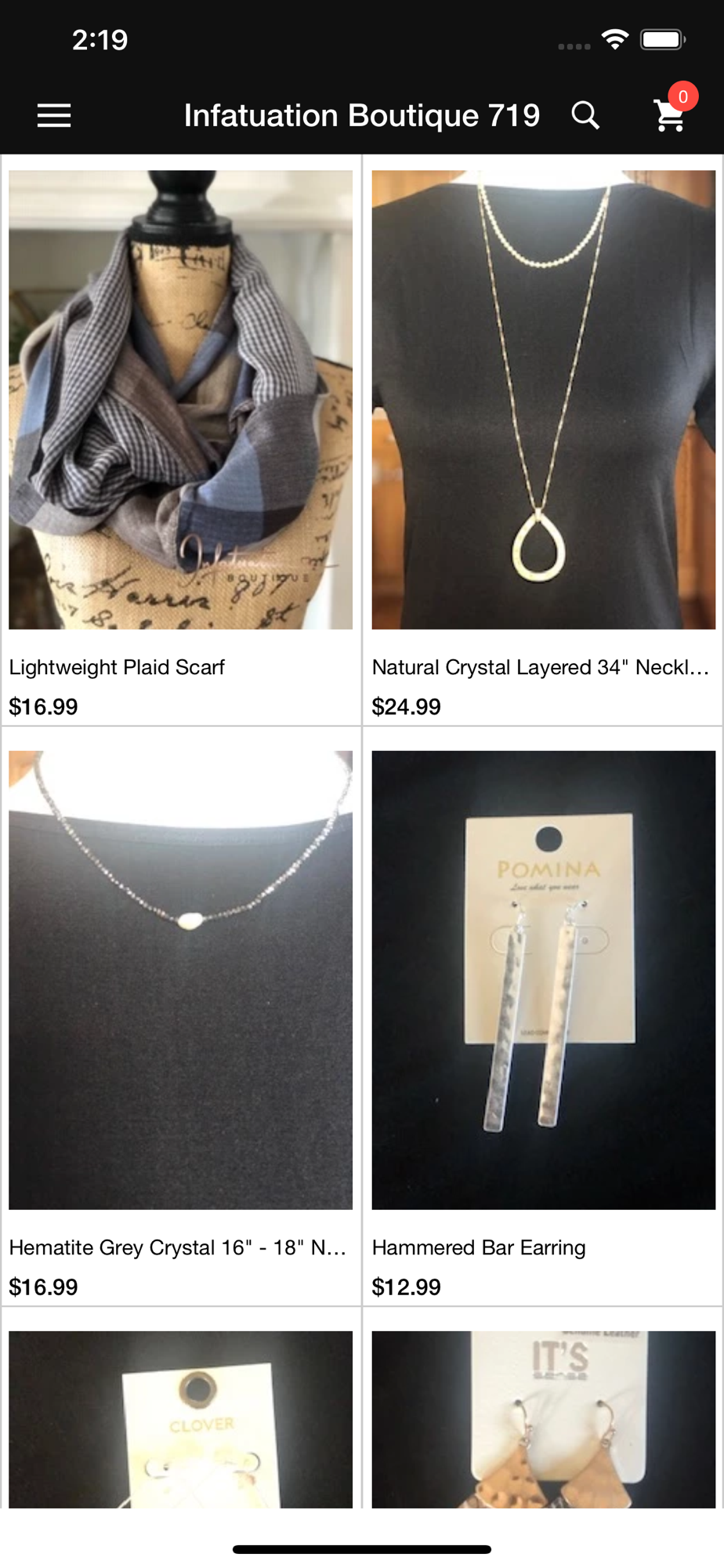The image size is (724, 1568).
Task: Select the Lightweight Plaid Scarf title
Action: pos(117,667)
